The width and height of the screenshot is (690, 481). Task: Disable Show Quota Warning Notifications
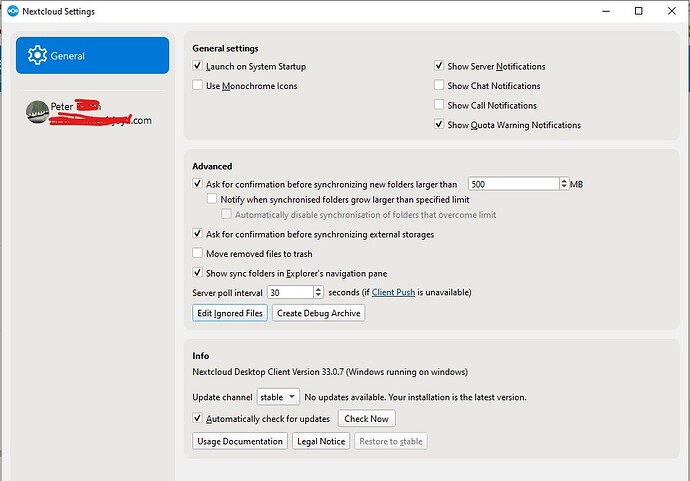(x=439, y=124)
